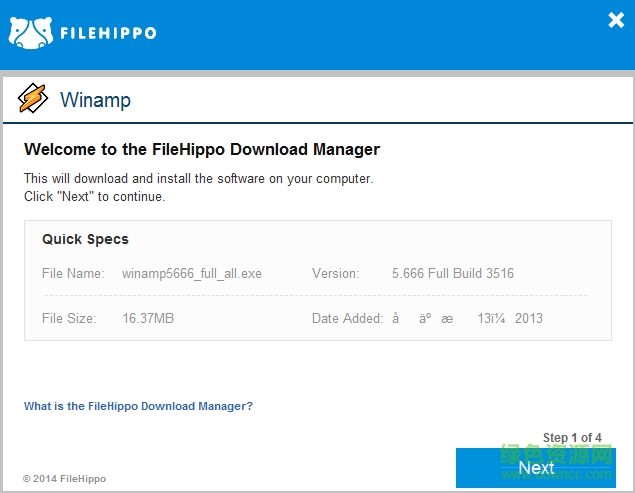Select the Quick Specs heading
Screen dimensions: 635x493
point(85,240)
